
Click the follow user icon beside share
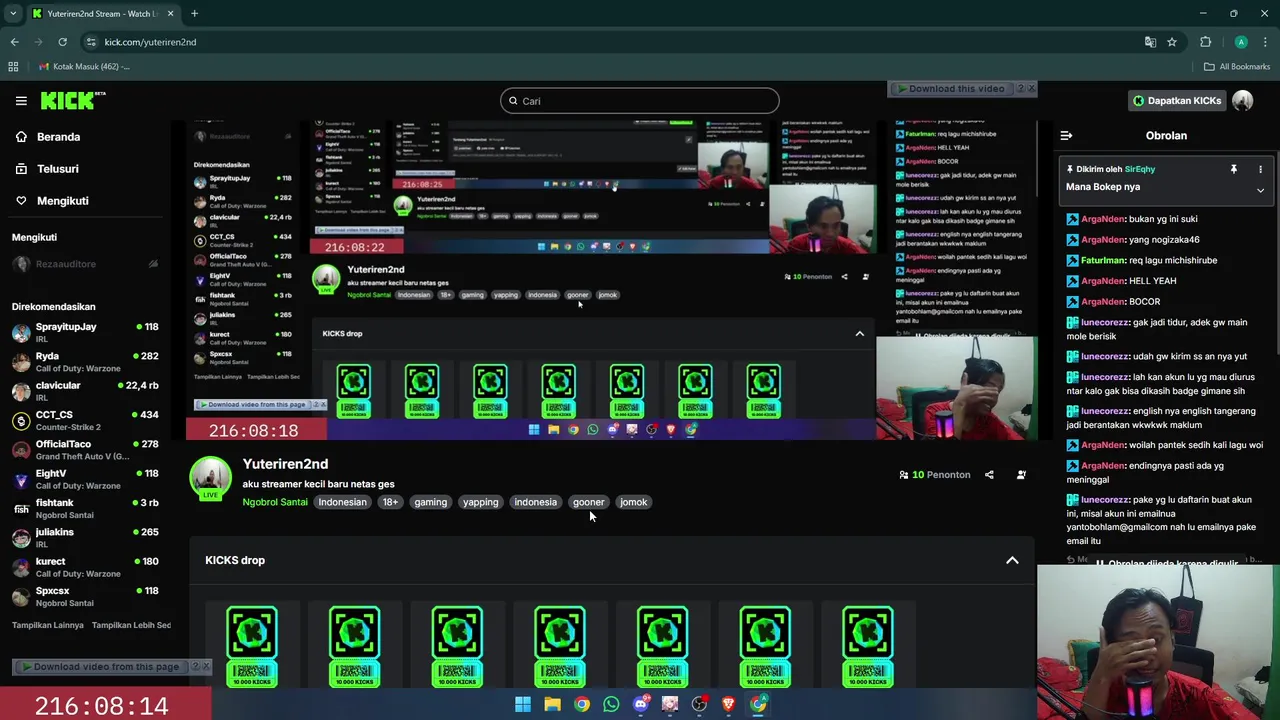point(1021,475)
